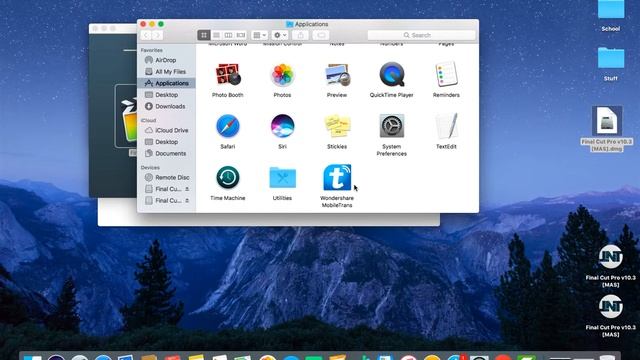This screenshot has height=360, width=640.
Task: Click the iCloud sidebar heading
Action: (x=148, y=120)
